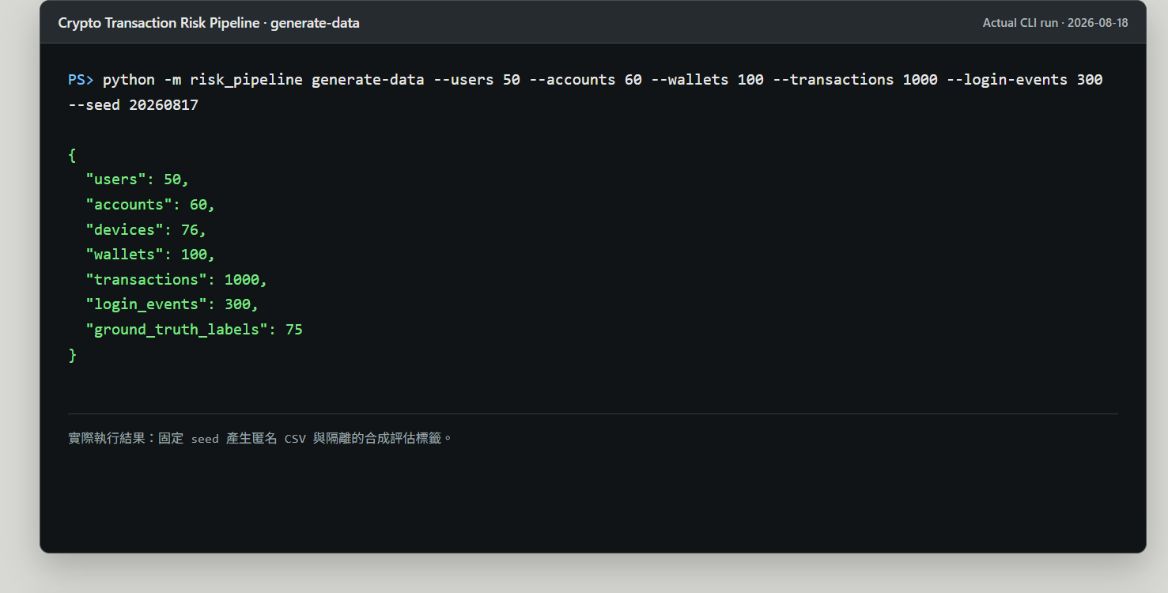
Task: Click the '--users 50' argument
Action: point(477,80)
